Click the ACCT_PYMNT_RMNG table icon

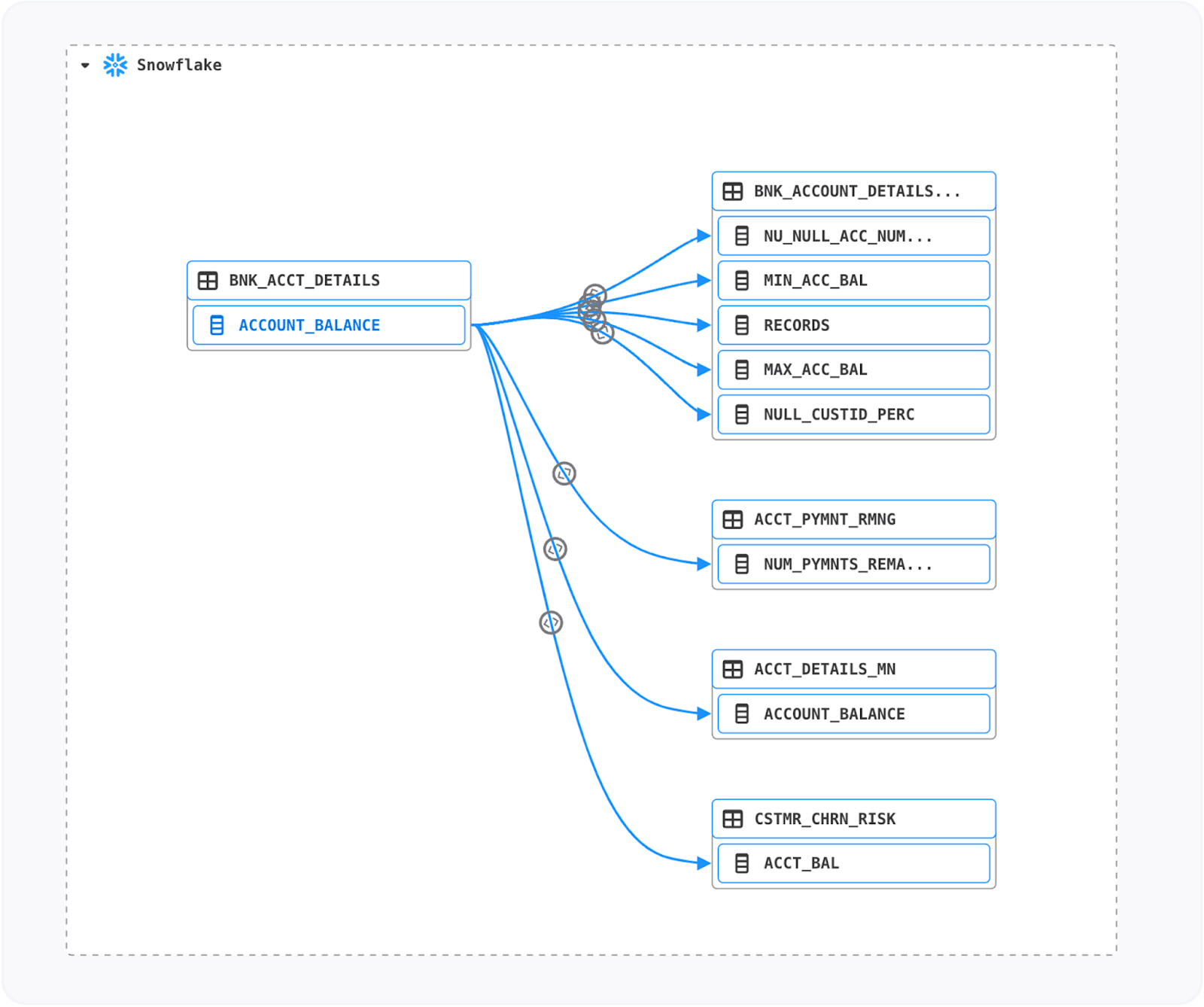732,519
